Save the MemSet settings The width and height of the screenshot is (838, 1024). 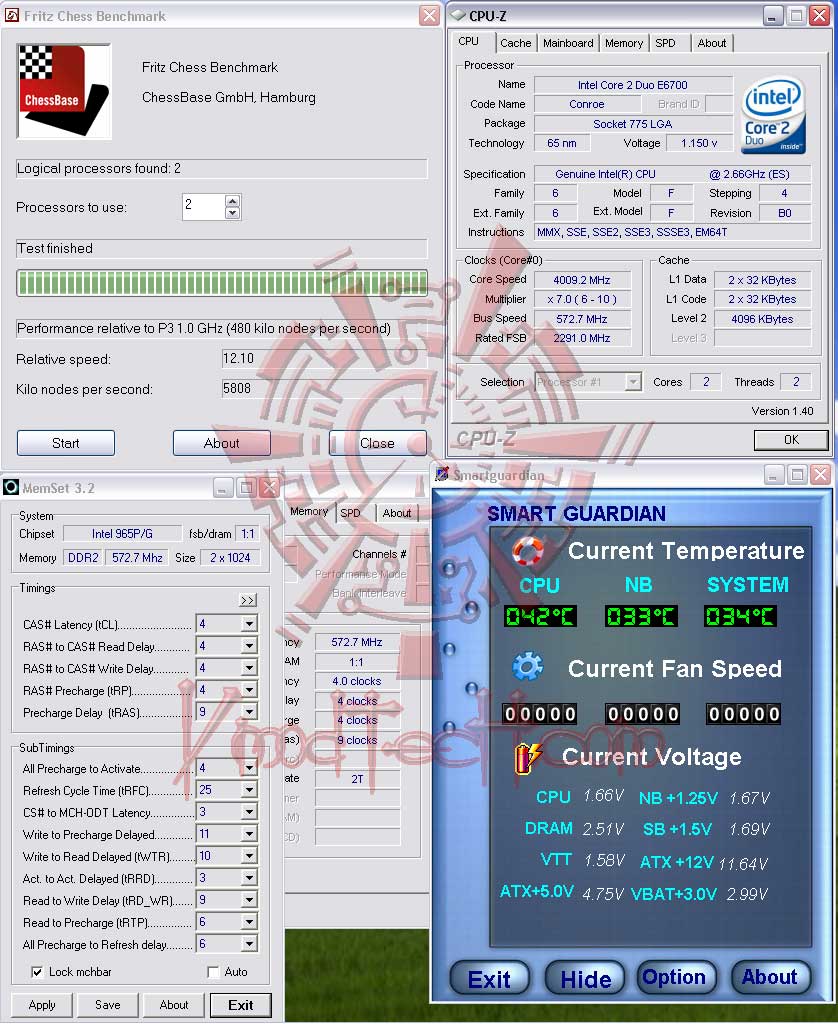click(x=108, y=1005)
